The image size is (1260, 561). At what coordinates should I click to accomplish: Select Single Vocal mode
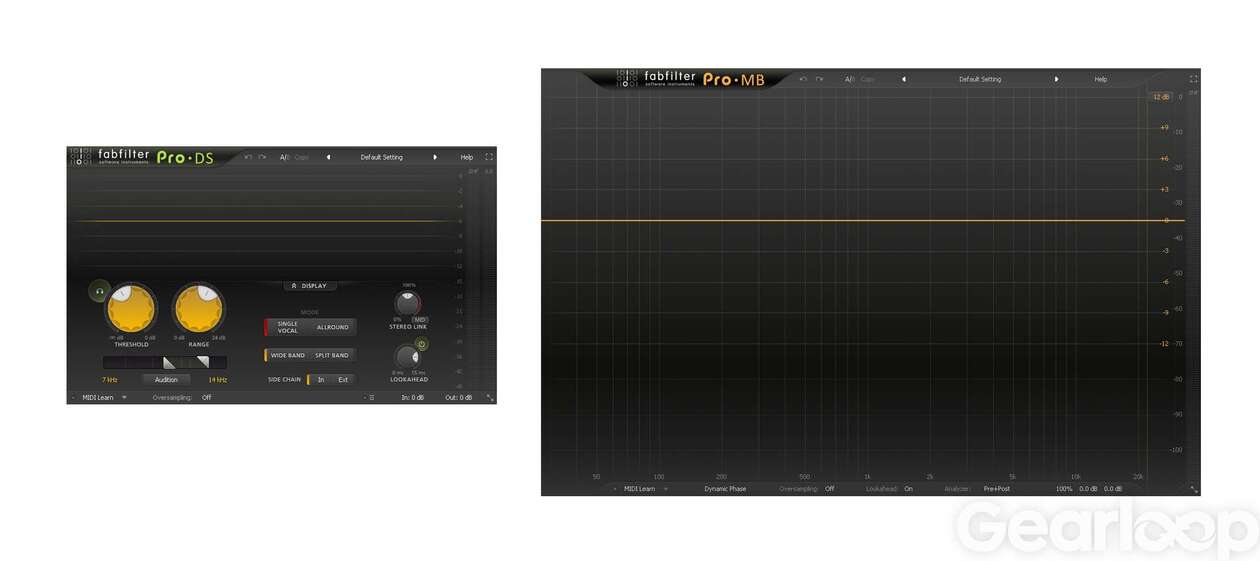(286, 327)
